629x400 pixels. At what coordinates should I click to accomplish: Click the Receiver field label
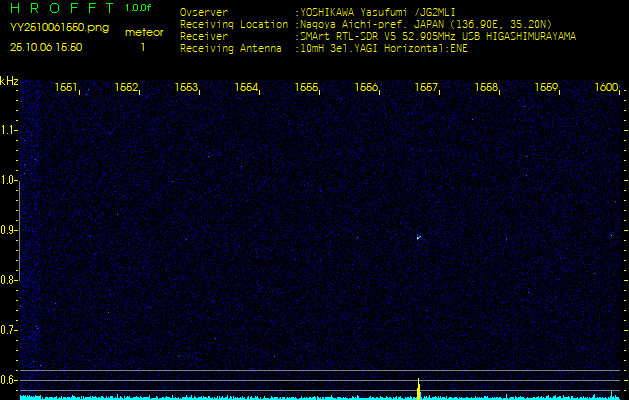(204, 37)
